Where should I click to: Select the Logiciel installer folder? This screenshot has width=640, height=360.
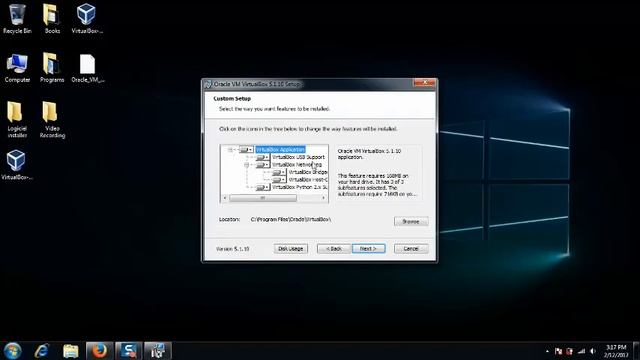[x=16, y=119]
